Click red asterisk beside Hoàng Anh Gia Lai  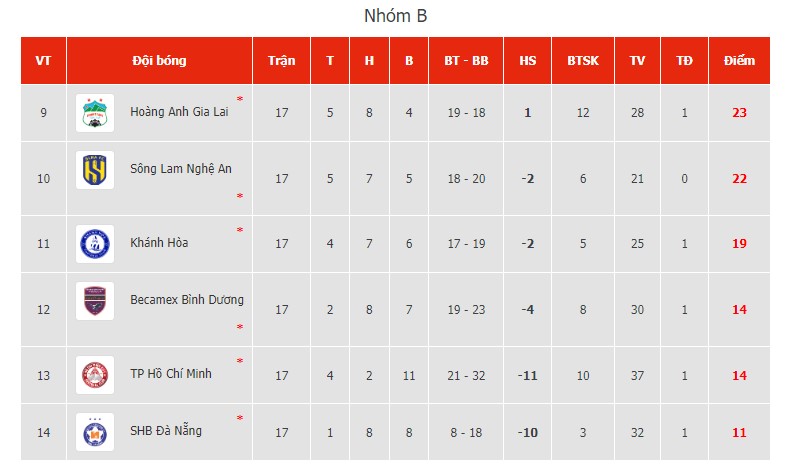pyautogui.click(x=240, y=99)
